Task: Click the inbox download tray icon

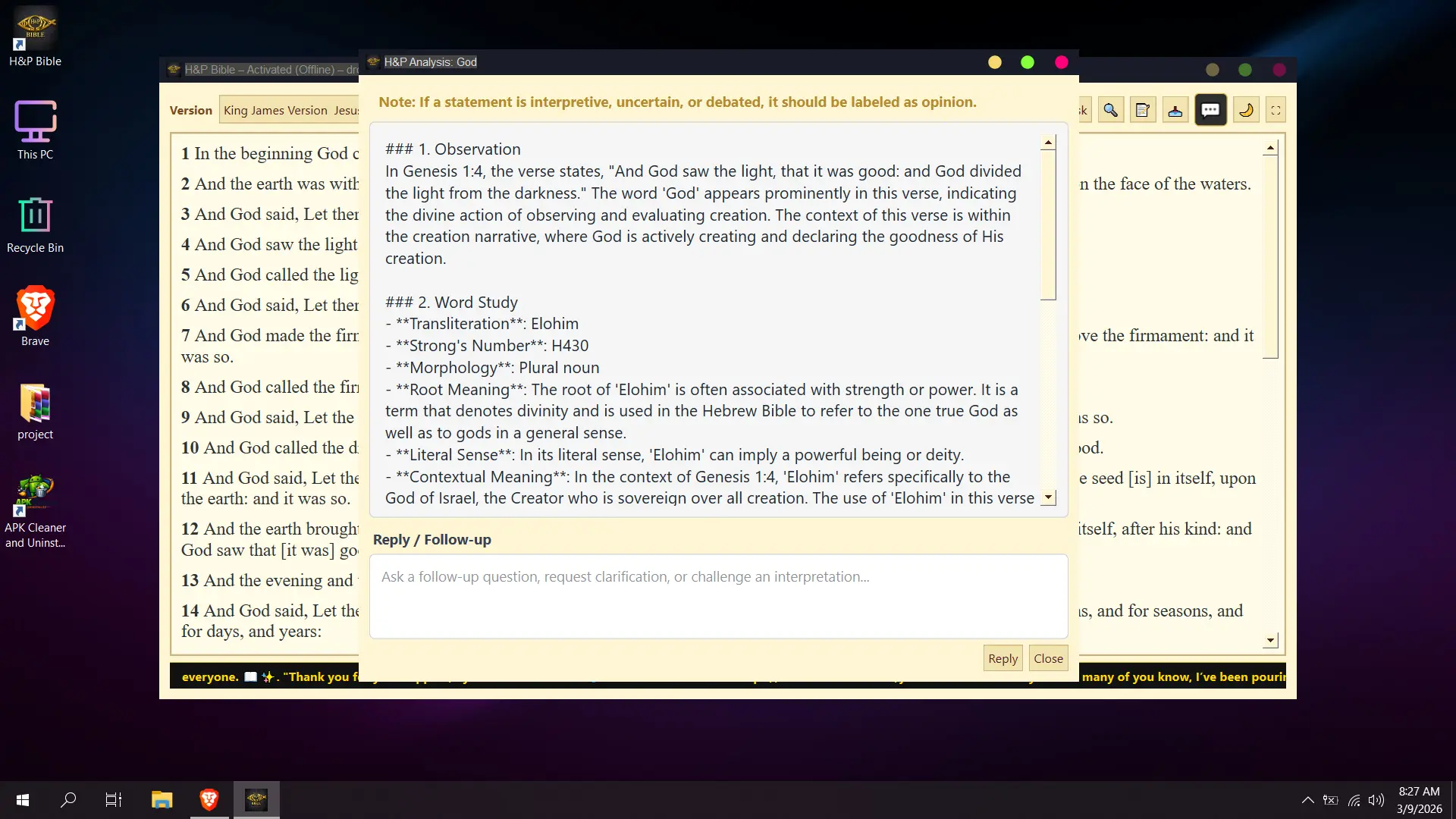Action: (1175, 111)
